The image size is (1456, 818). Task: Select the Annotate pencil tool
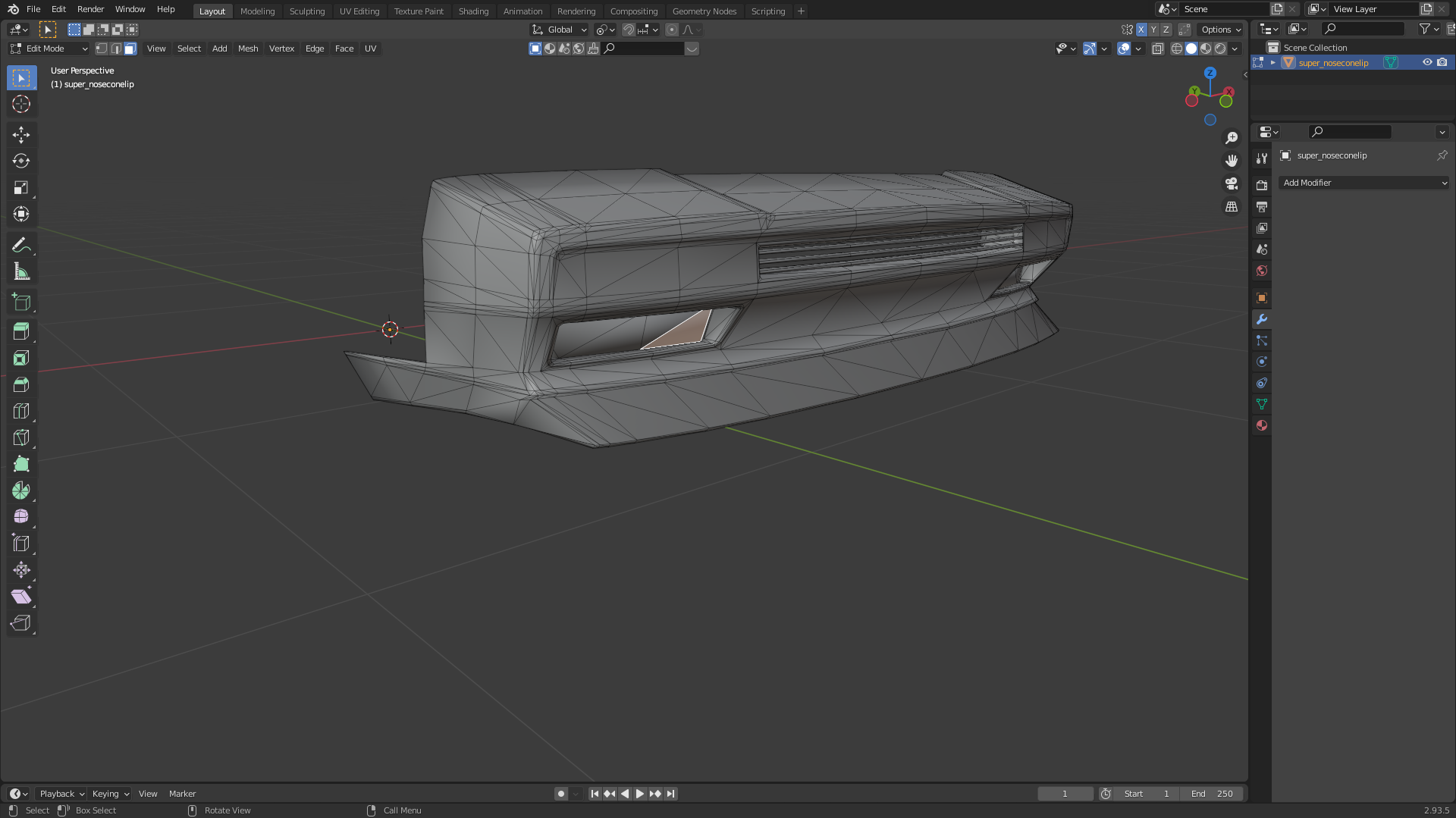point(21,246)
